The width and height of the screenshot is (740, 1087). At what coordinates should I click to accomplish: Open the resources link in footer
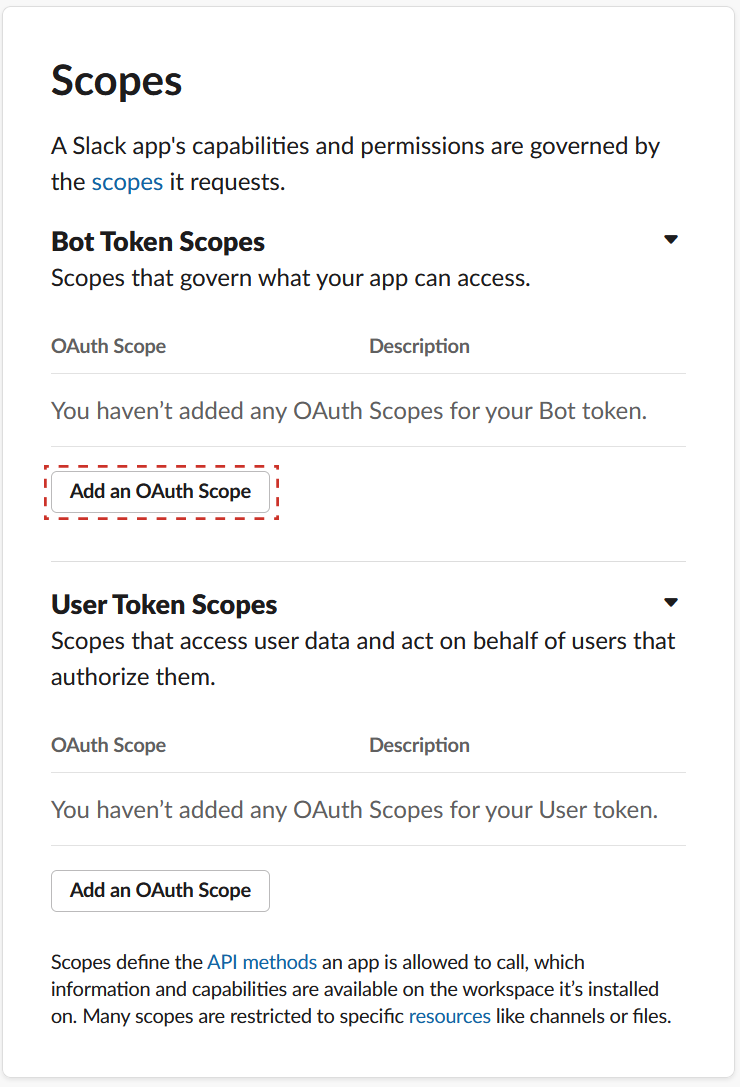pos(449,1016)
